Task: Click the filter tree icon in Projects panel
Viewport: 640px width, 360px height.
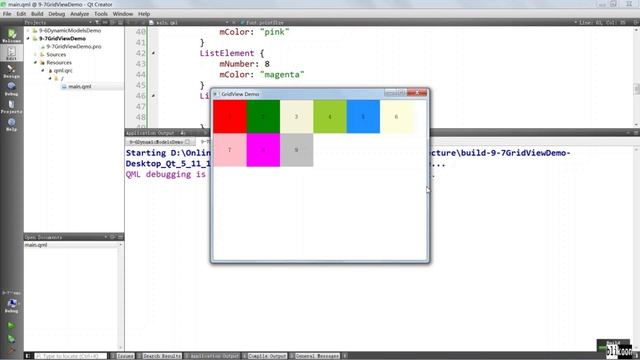Action: [97, 22]
